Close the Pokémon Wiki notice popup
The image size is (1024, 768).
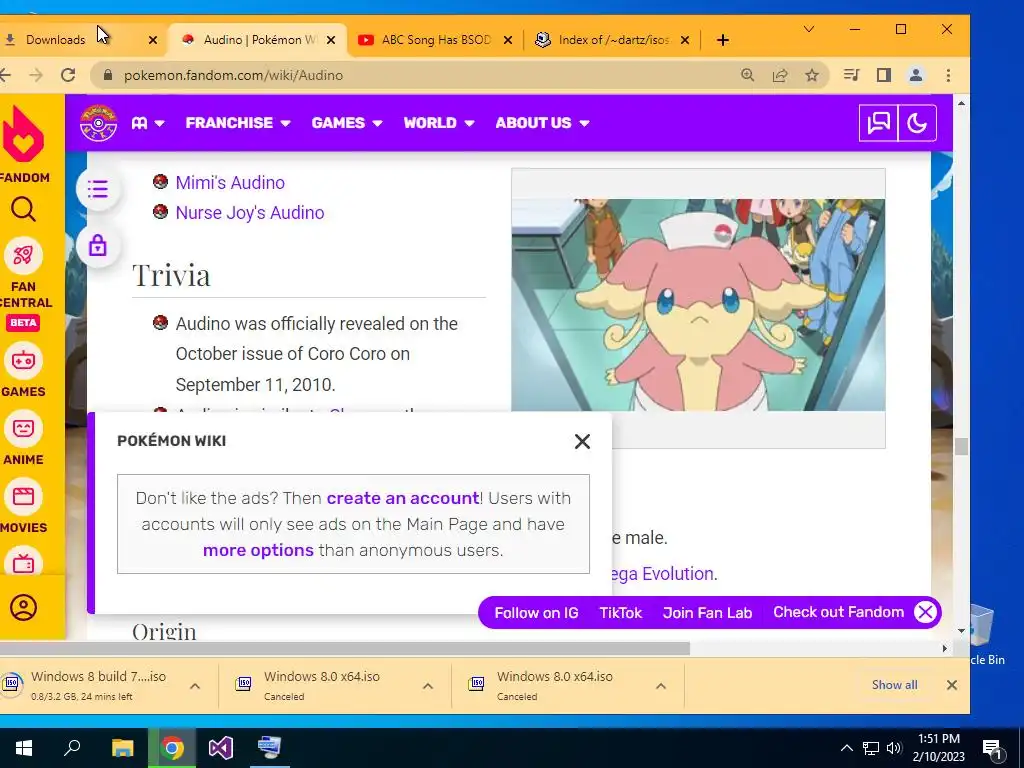582,441
